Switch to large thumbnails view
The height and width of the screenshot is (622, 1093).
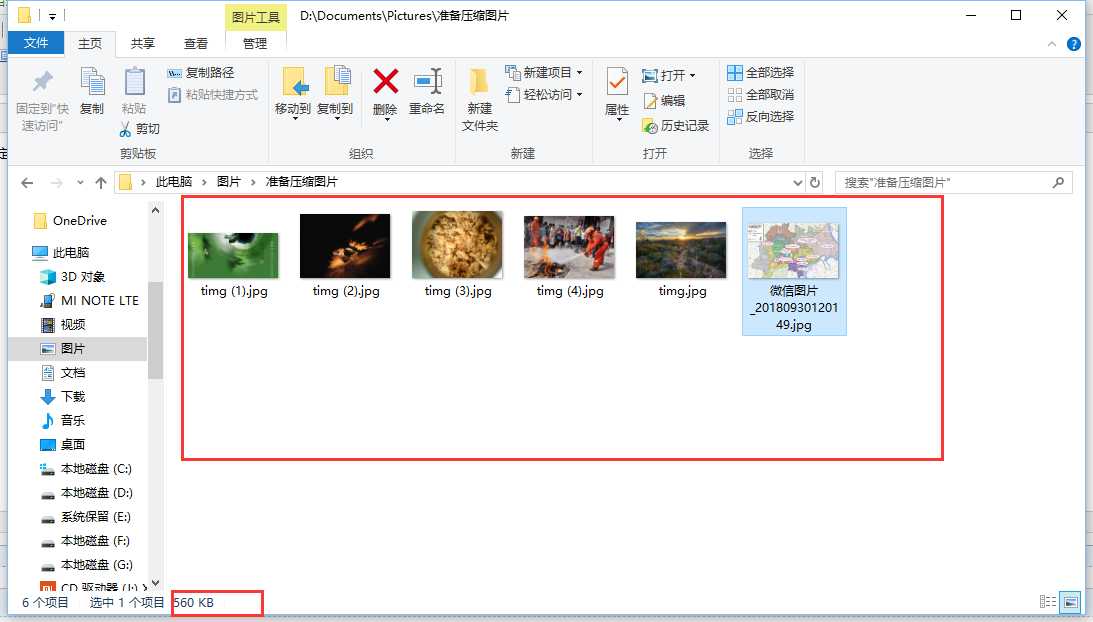(1070, 602)
